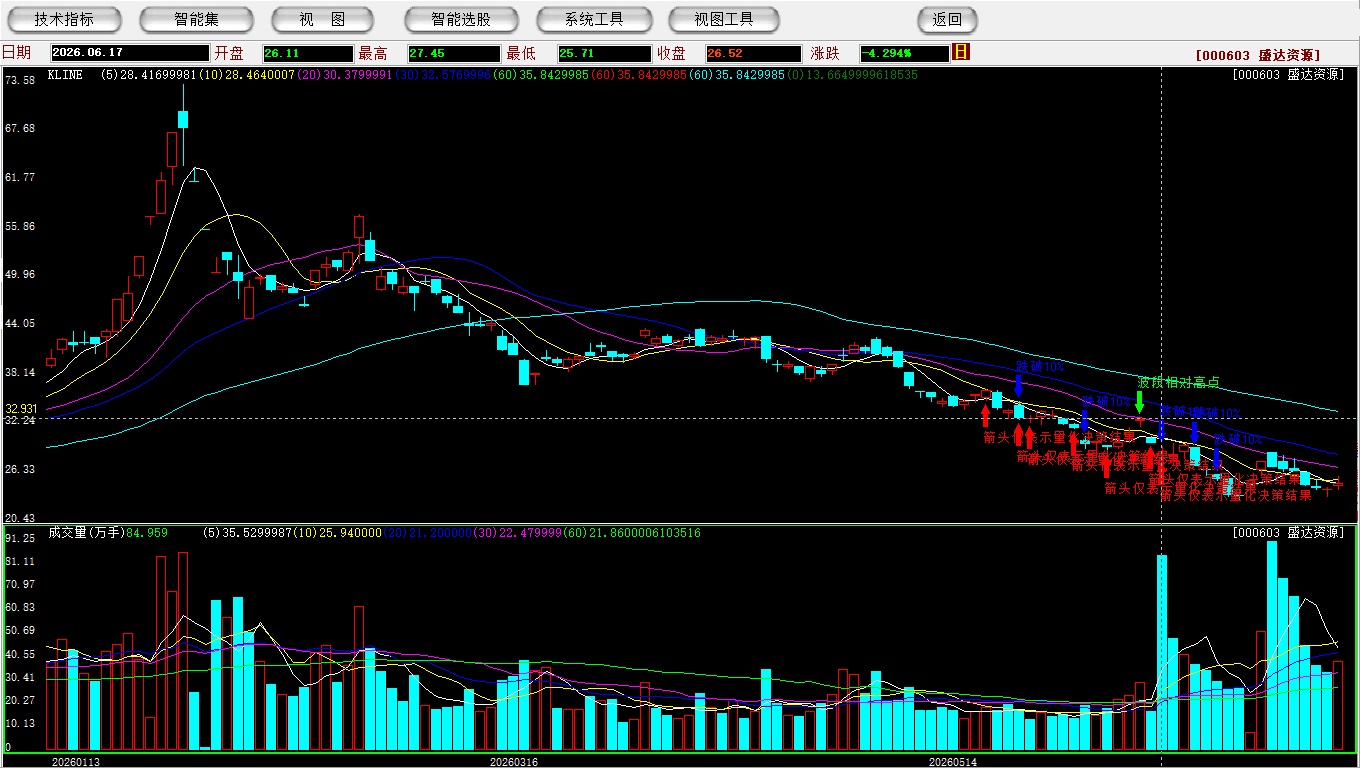Toggle the daily period 日 icon
The height and width of the screenshot is (768, 1360).
pos(961,52)
